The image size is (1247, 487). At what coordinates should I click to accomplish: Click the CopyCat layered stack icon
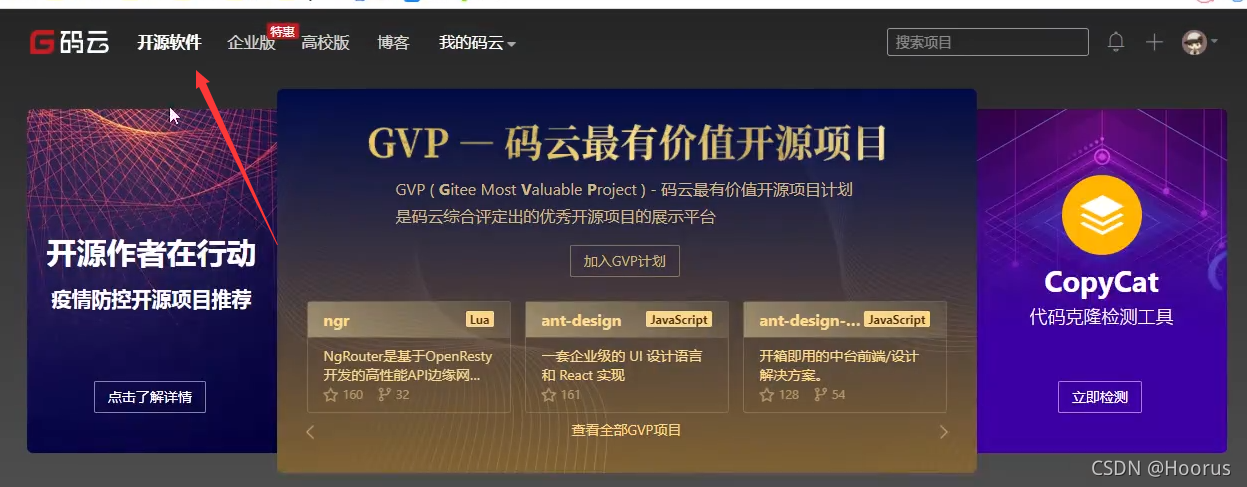click(x=1101, y=214)
